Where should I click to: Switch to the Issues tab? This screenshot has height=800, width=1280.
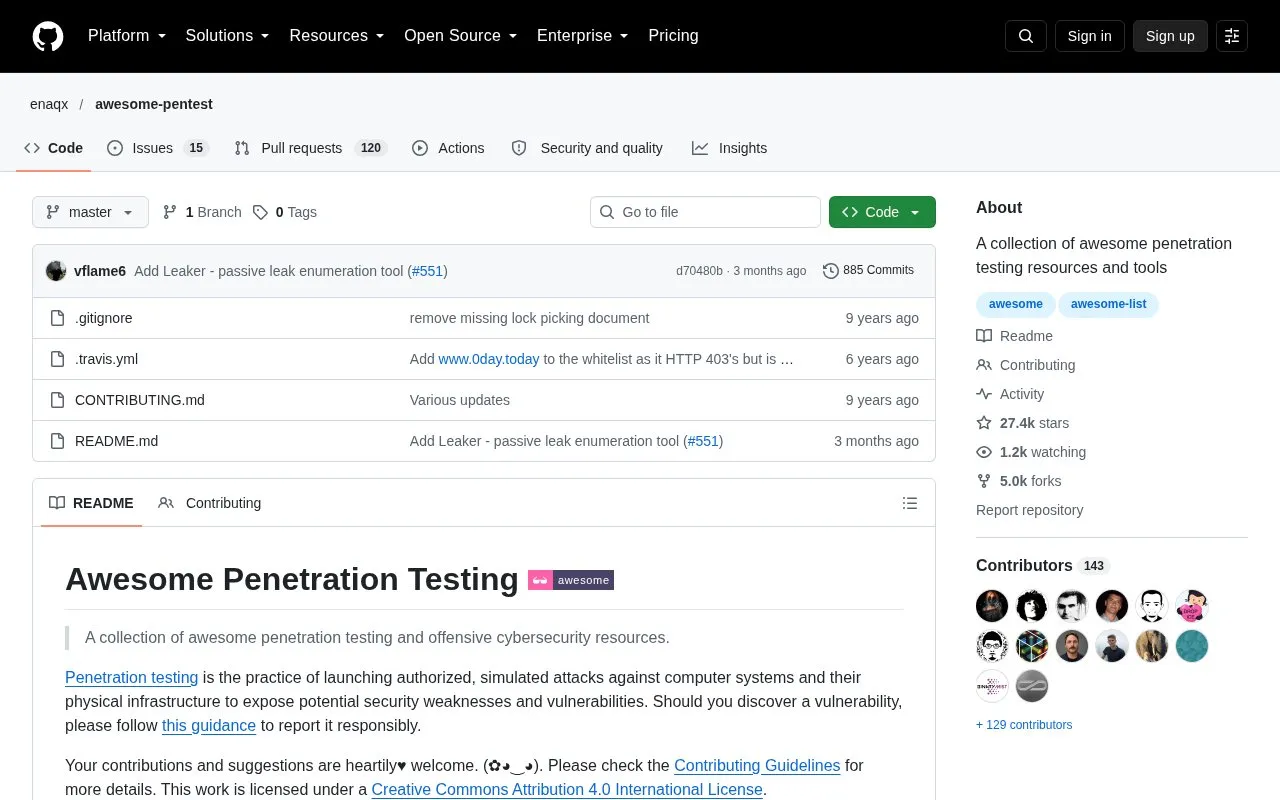click(157, 148)
